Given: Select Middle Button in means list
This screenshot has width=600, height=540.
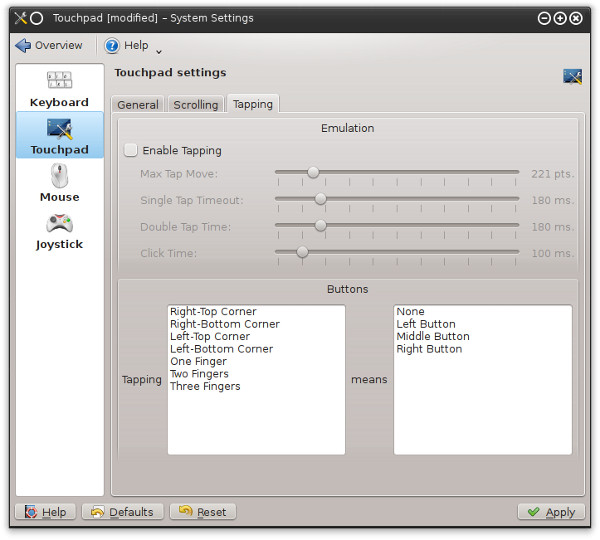Looking at the screenshot, I should (x=432, y=336).
